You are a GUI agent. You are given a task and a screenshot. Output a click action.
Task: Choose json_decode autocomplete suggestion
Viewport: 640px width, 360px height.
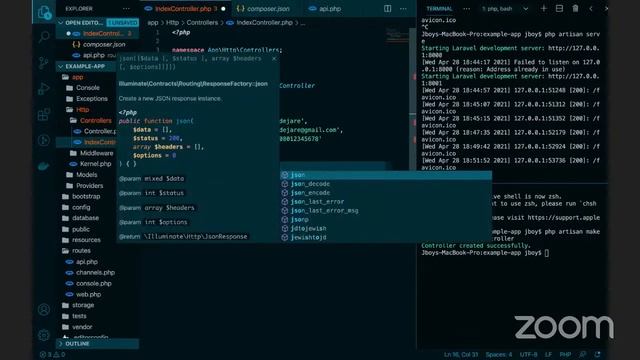tap(386, 184)
